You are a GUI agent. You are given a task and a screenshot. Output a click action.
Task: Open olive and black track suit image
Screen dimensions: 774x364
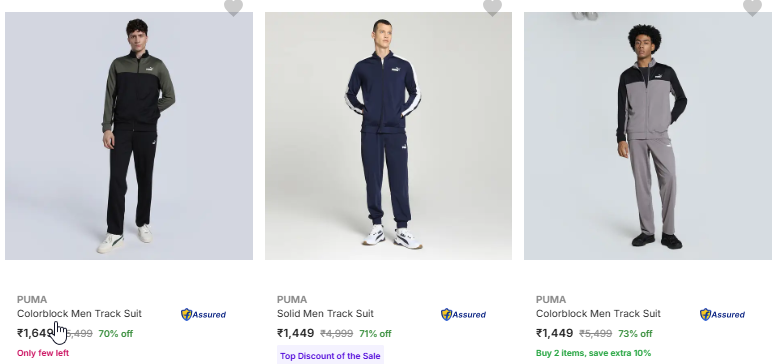(x=129, y=136)
